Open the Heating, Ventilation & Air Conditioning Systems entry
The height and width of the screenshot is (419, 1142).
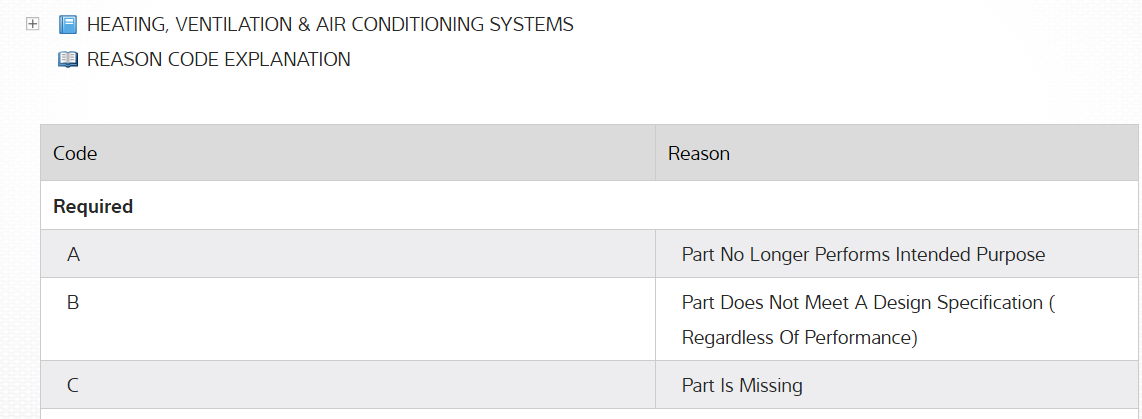(x=330, y=24)
